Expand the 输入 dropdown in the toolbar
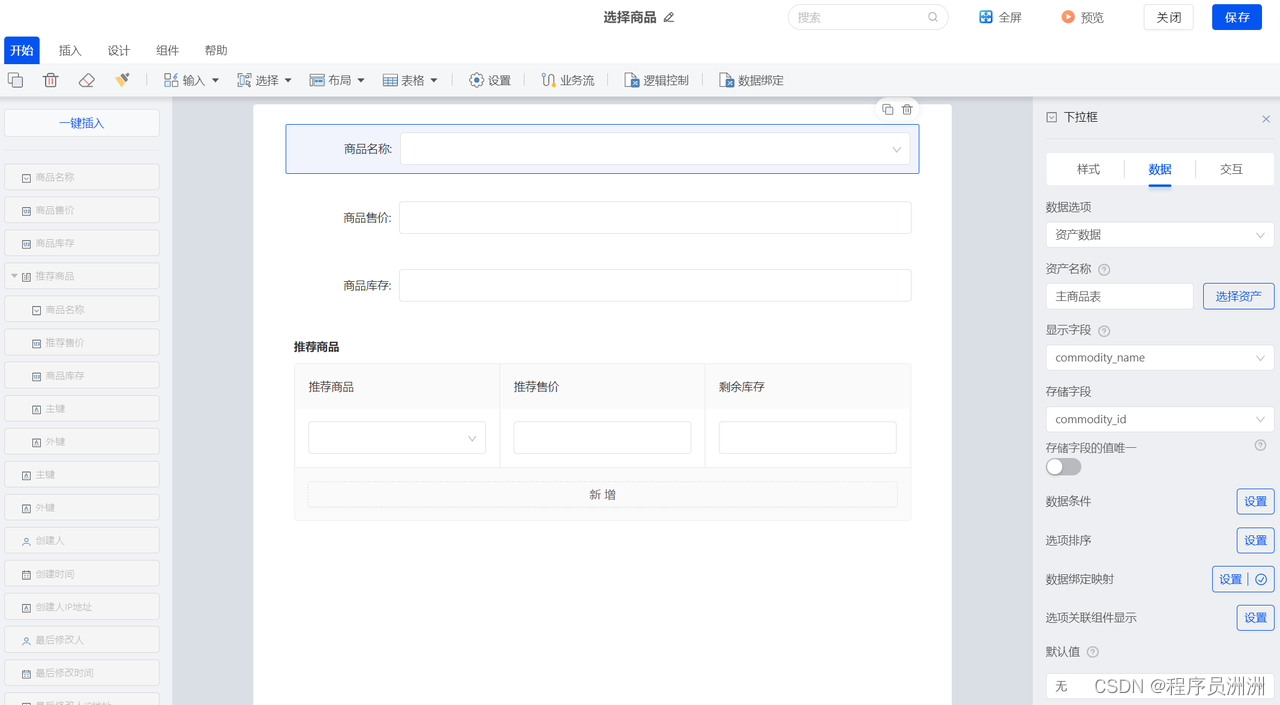1280x705 pixels. tap(214, 80)
